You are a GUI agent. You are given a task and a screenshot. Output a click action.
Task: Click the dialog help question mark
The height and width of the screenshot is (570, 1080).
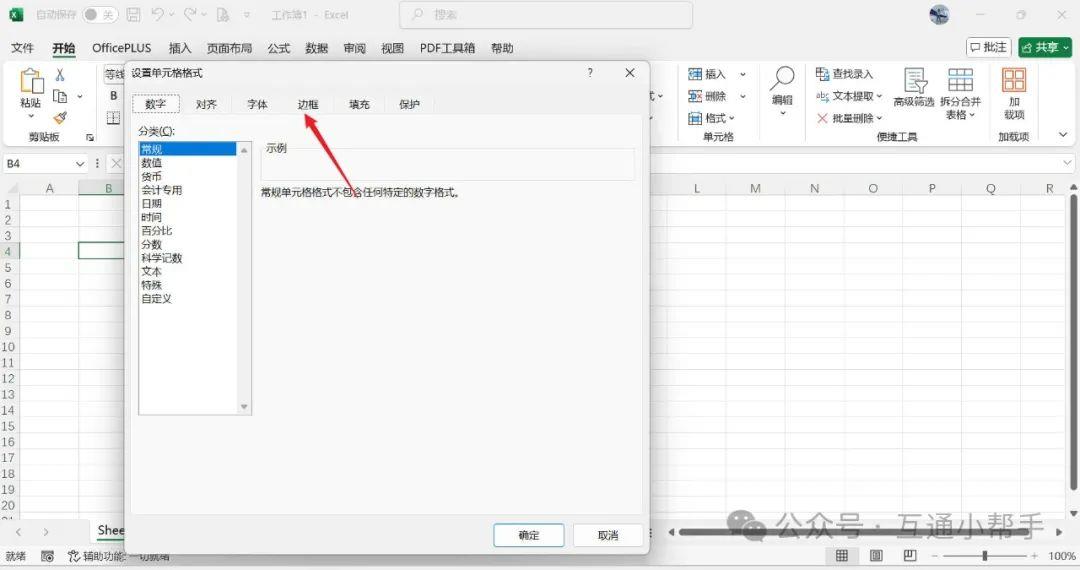point(590,72)
